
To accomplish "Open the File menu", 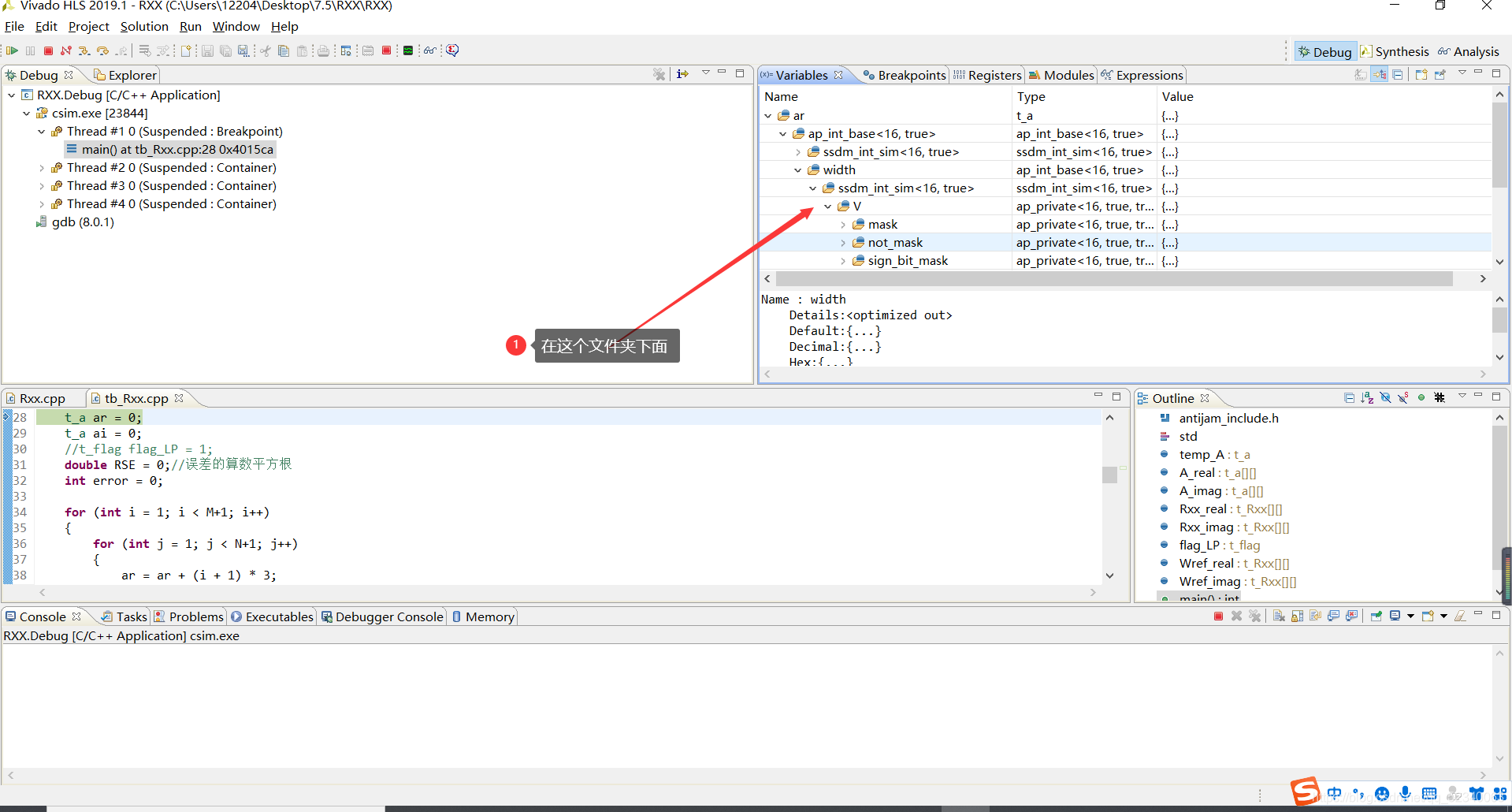I will point(14,27).
